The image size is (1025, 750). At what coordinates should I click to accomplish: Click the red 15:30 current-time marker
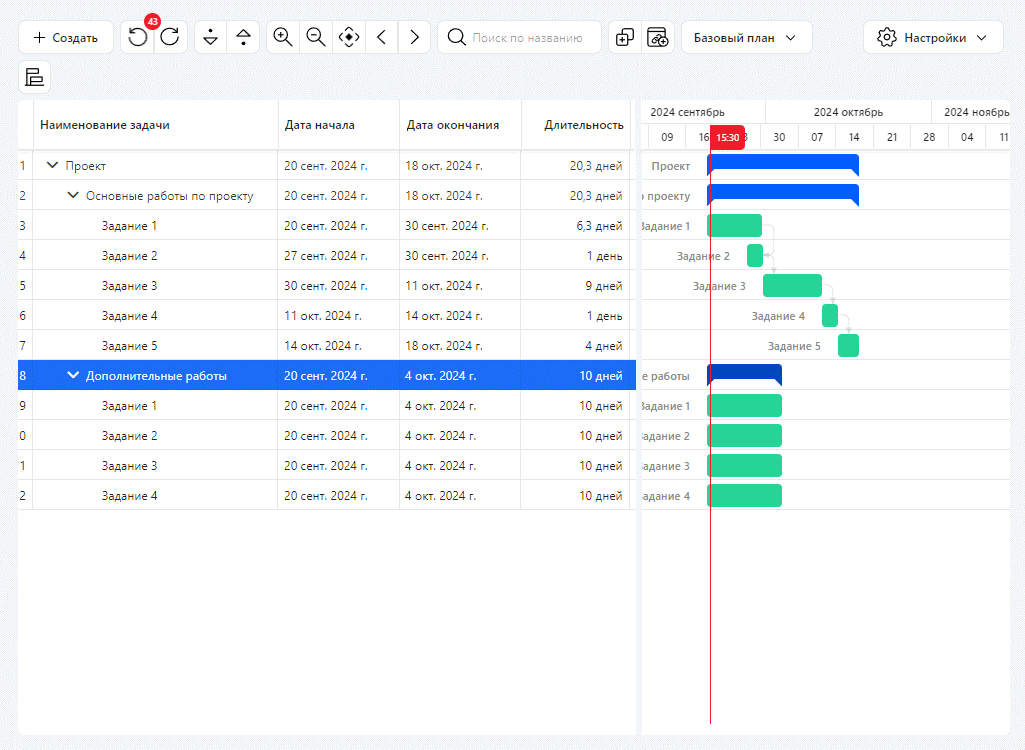(x=728, y=137)
